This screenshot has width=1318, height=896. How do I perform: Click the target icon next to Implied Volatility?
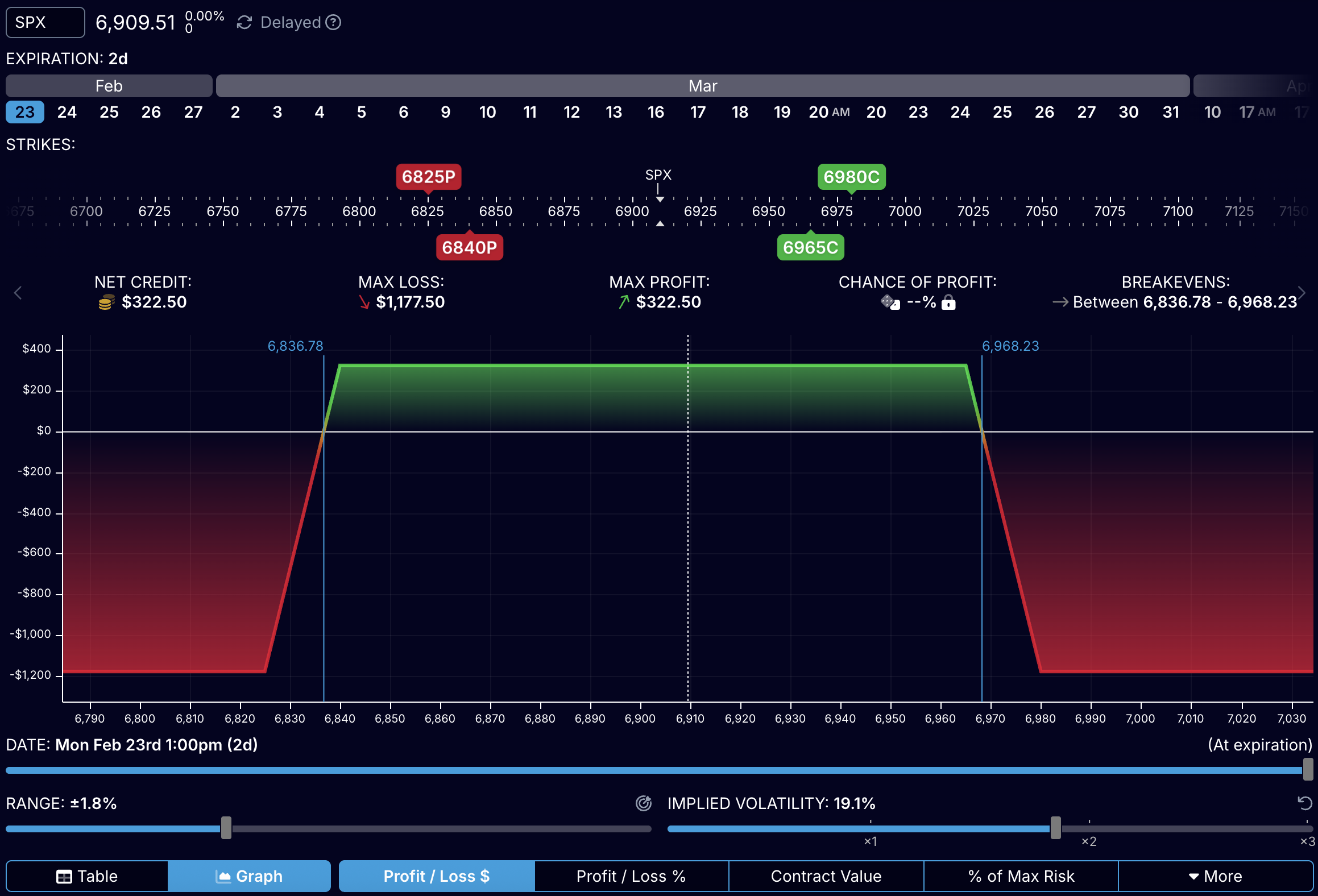pyautogui.click(x=643, y=803)
